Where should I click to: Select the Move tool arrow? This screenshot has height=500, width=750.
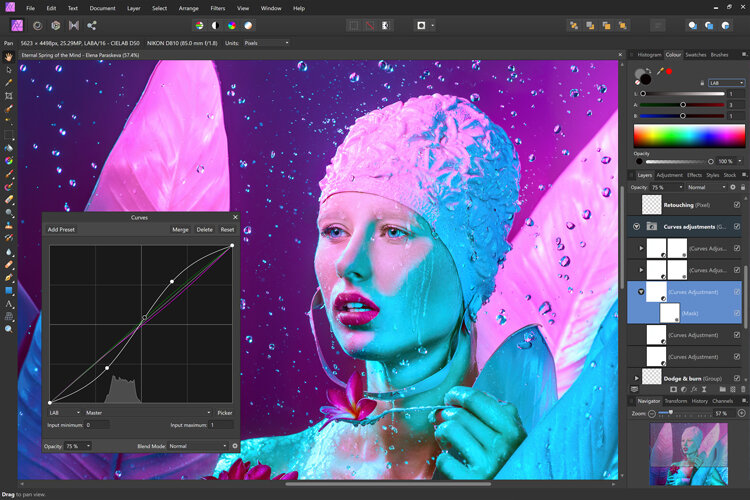9,70
